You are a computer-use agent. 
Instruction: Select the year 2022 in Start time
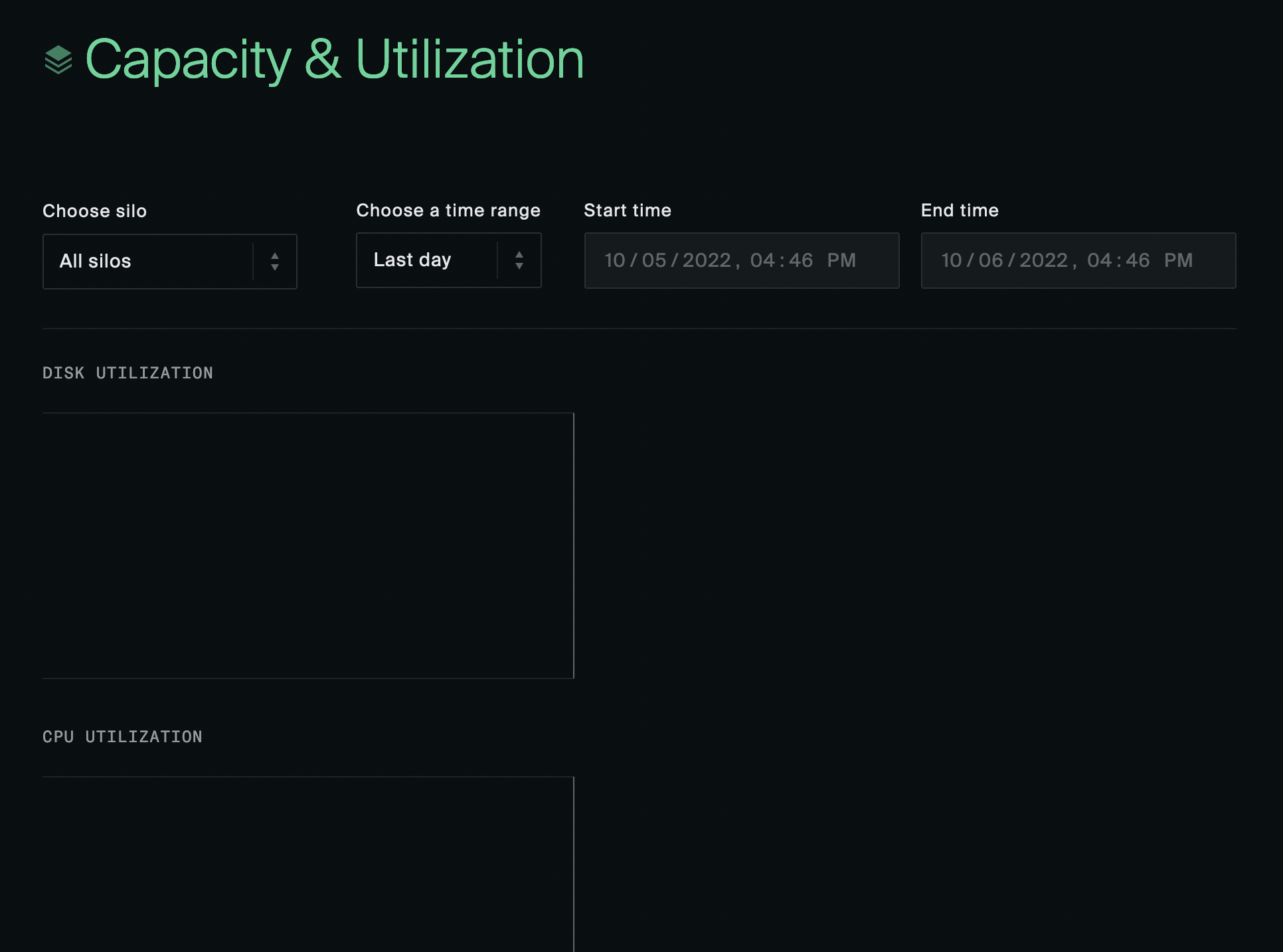tap(707, 260)
